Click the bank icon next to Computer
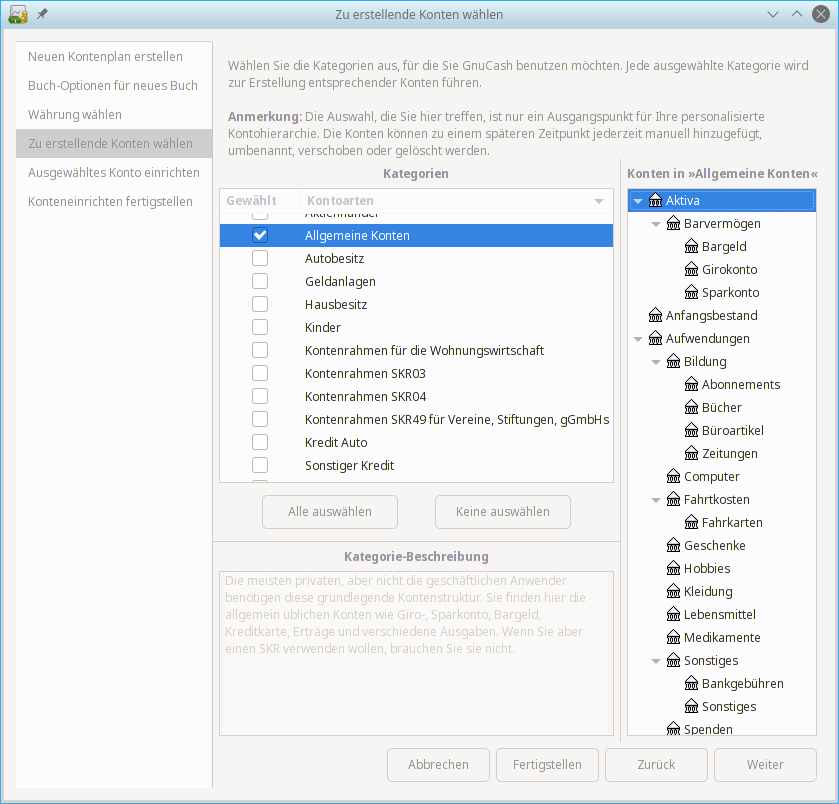839x804 pixels. pos(674,477)
